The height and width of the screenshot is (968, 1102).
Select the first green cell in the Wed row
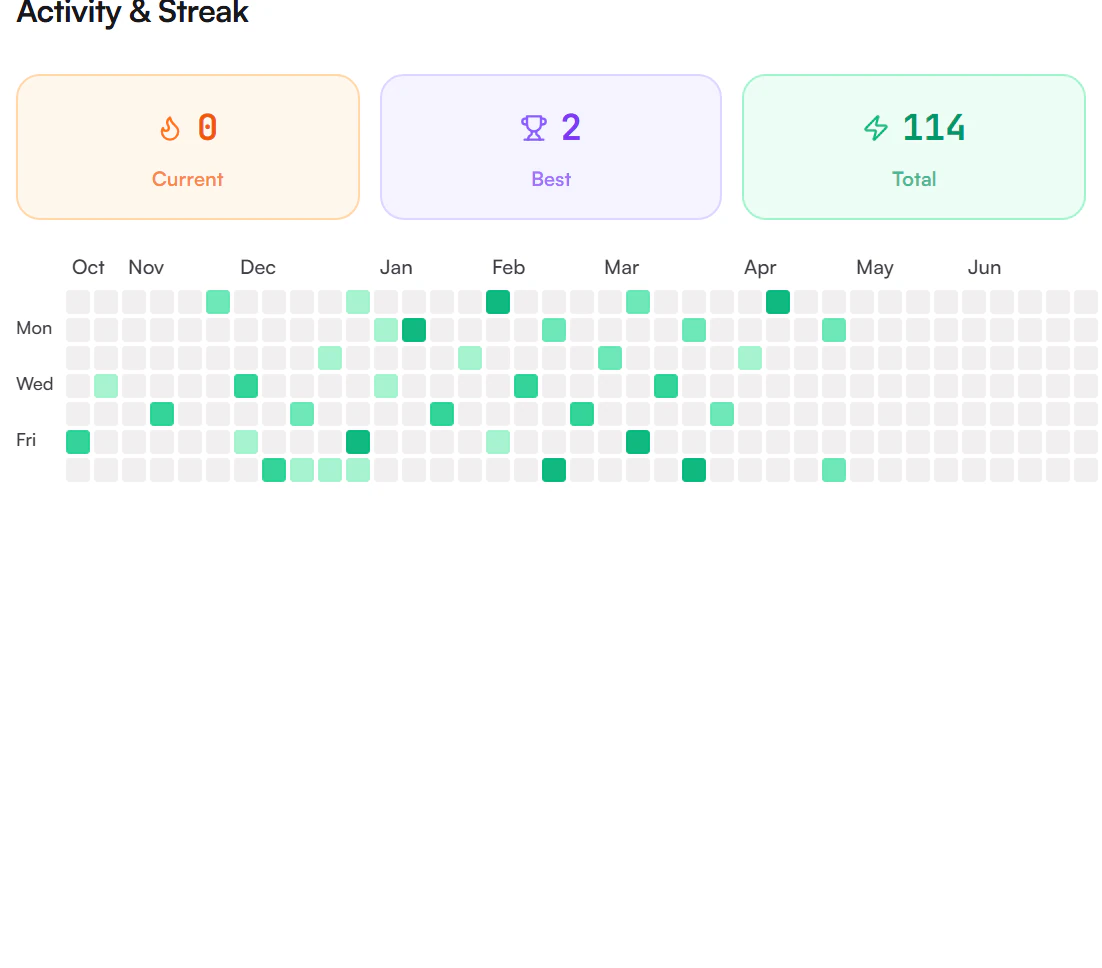[x=106, y=386]
